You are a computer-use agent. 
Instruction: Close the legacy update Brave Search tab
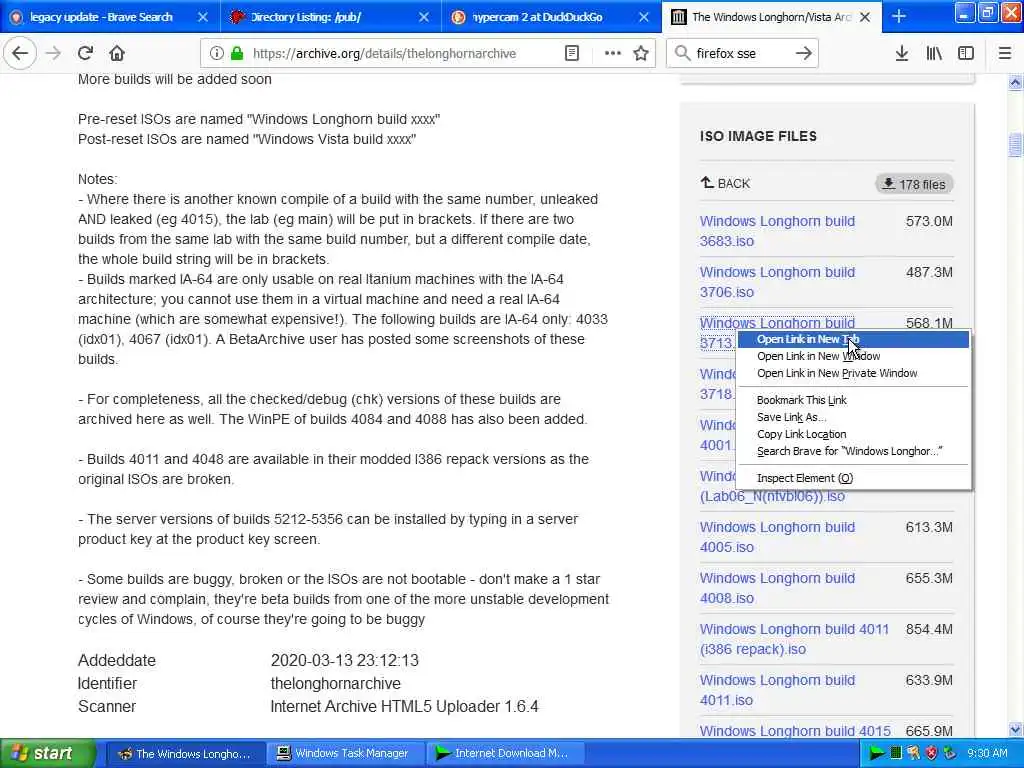click(203, 17)
